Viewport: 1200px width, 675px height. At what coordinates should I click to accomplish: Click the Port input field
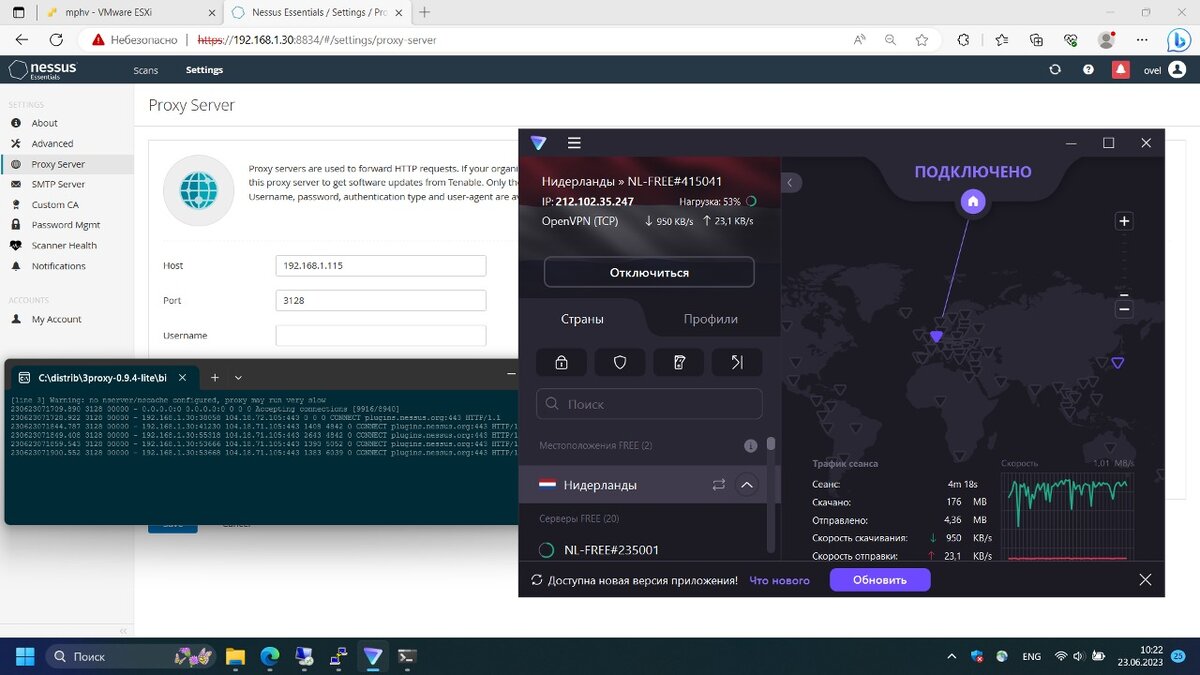click(x=380, y=300)
